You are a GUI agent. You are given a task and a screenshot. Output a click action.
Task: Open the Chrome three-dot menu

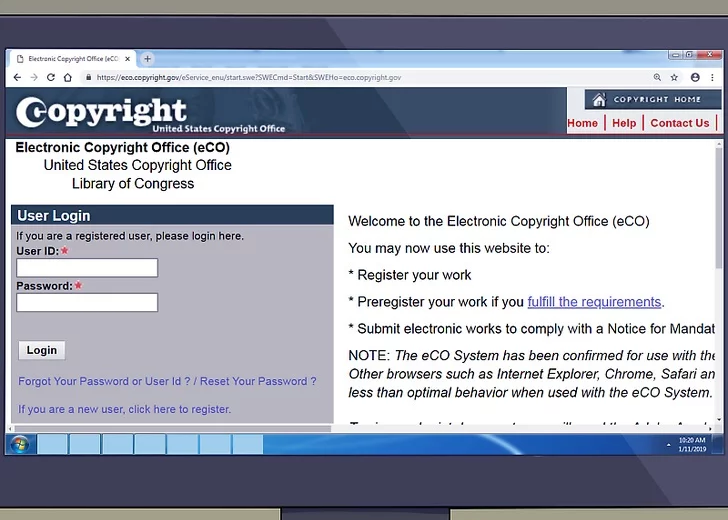coord(712,77)
